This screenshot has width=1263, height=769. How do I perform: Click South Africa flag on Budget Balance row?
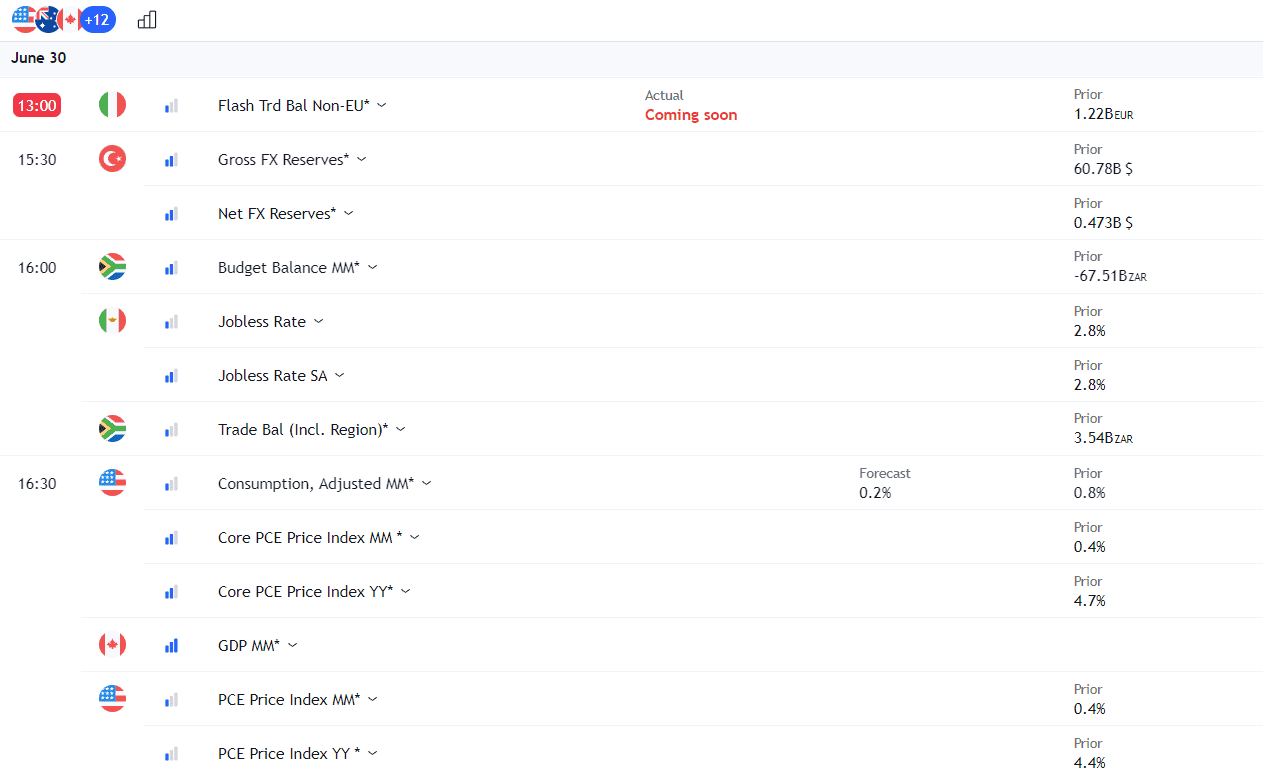(x=112, y=267)
